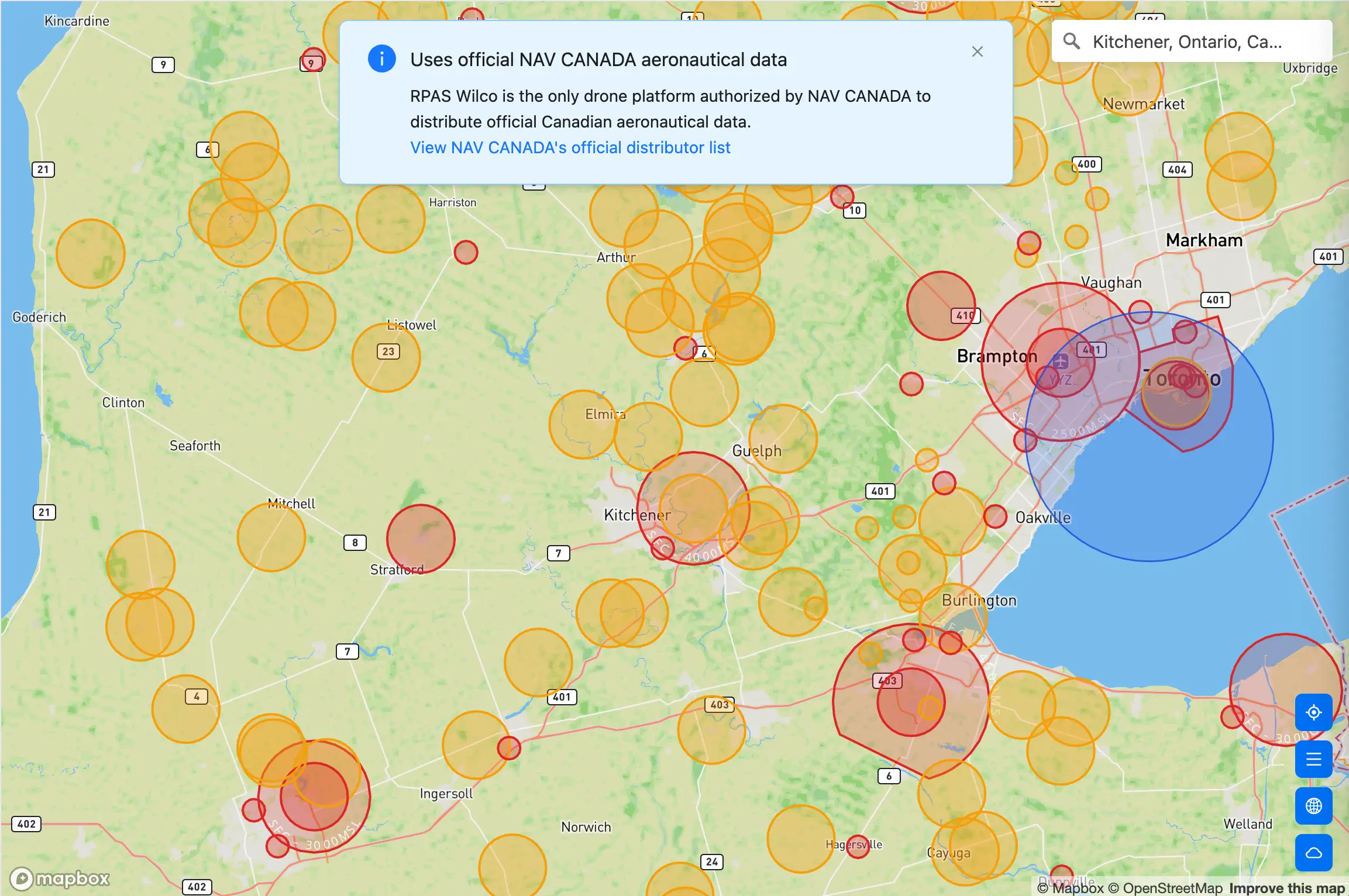Click the highway 8 shield near Stratford
Screen dimensions: 1349x896
[355, 542]
